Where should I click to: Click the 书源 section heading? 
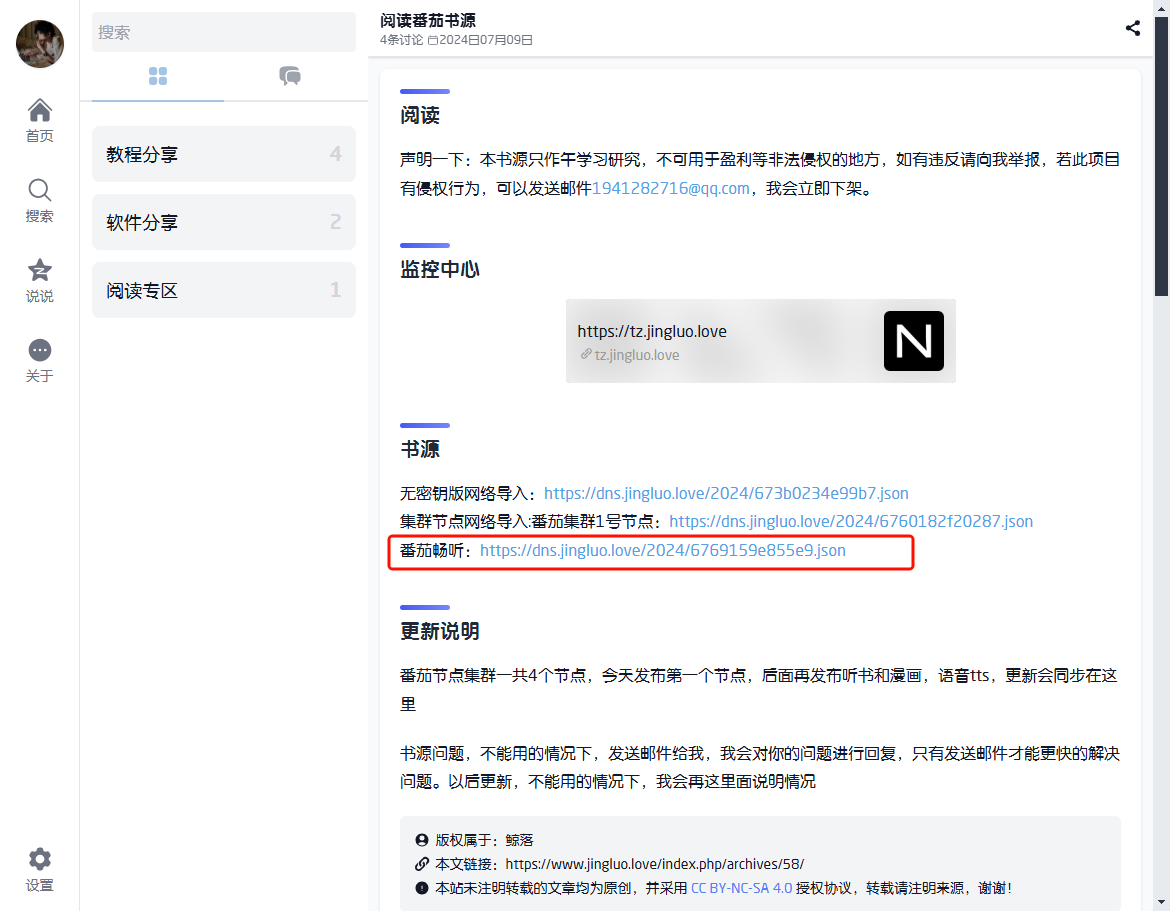click(419, 449)
